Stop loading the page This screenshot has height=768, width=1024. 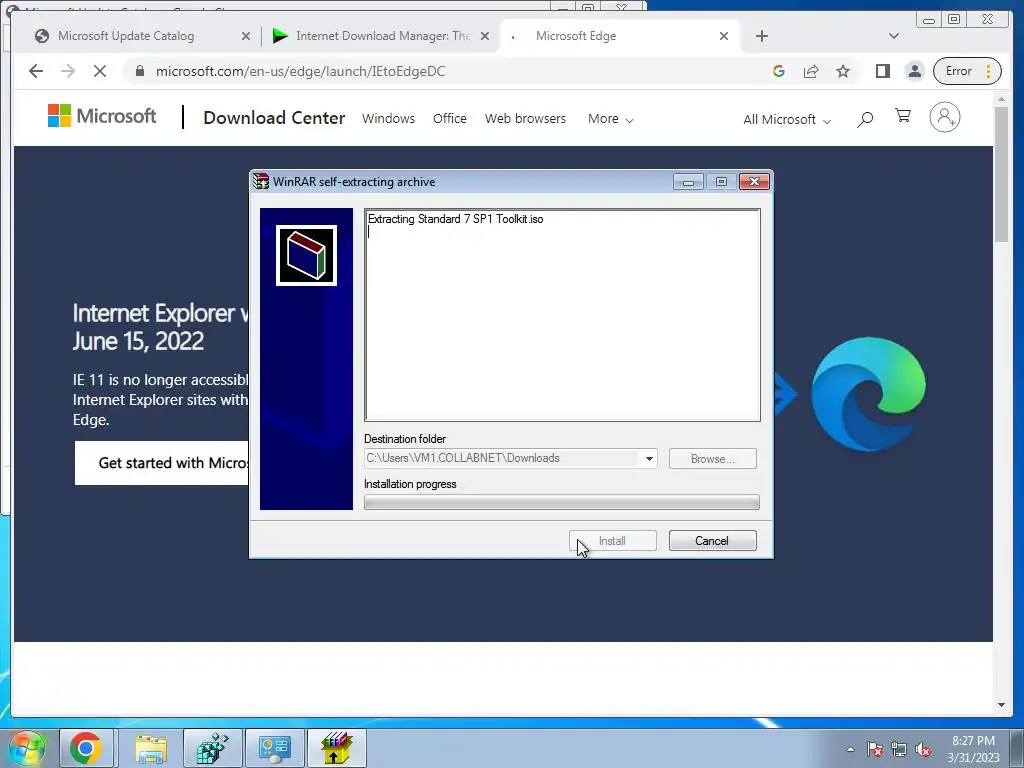(x=100, y=71)
